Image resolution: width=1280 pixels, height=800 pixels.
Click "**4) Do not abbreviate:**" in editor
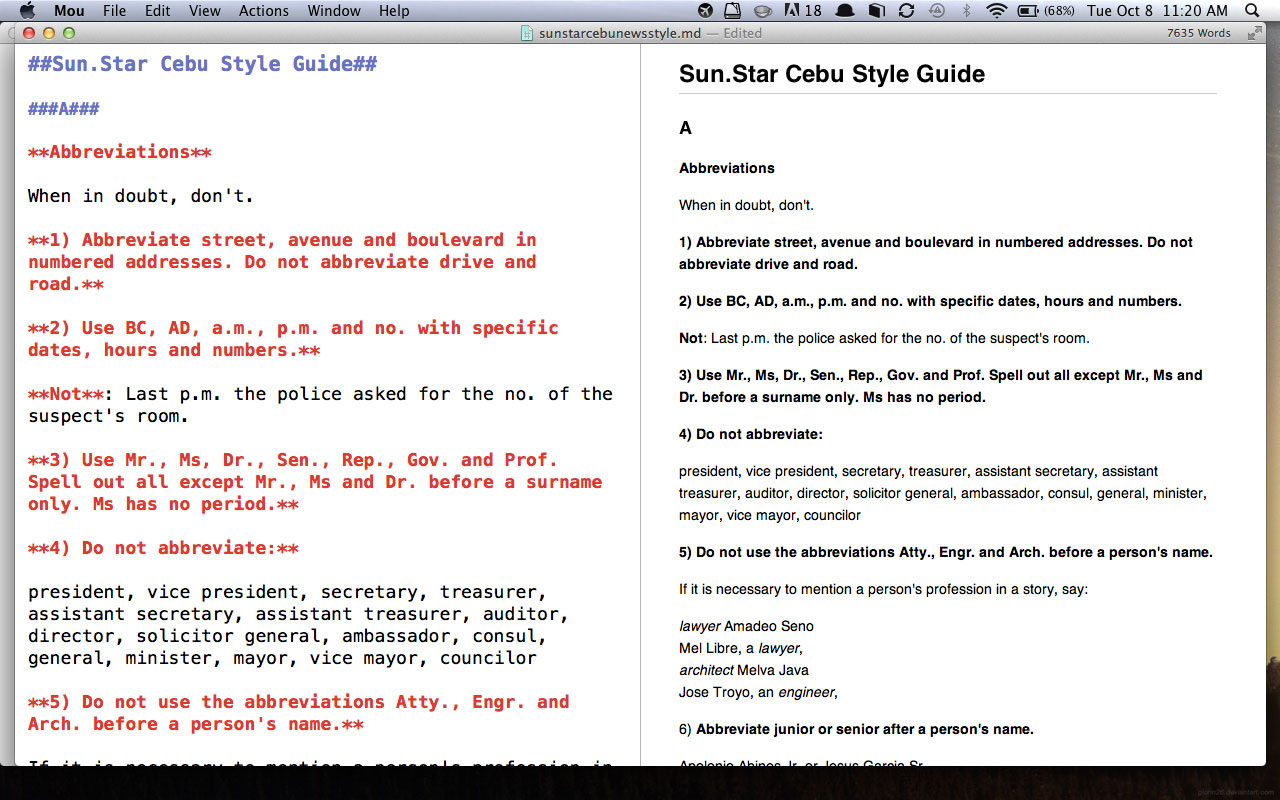[163, 548]
